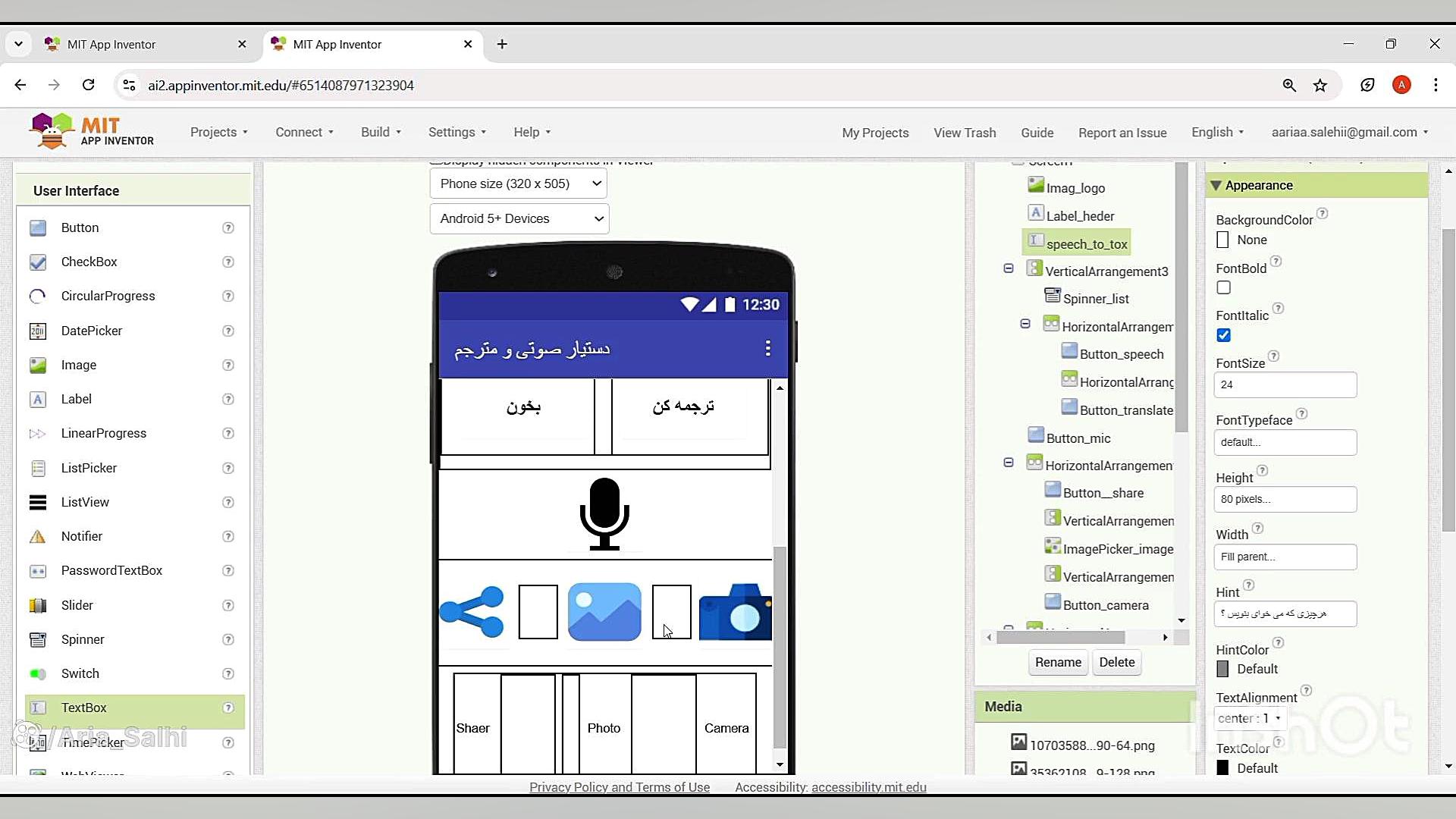Show help for FontSize property
Viewport: 1456px width, 819px height.
[1273, 356]
